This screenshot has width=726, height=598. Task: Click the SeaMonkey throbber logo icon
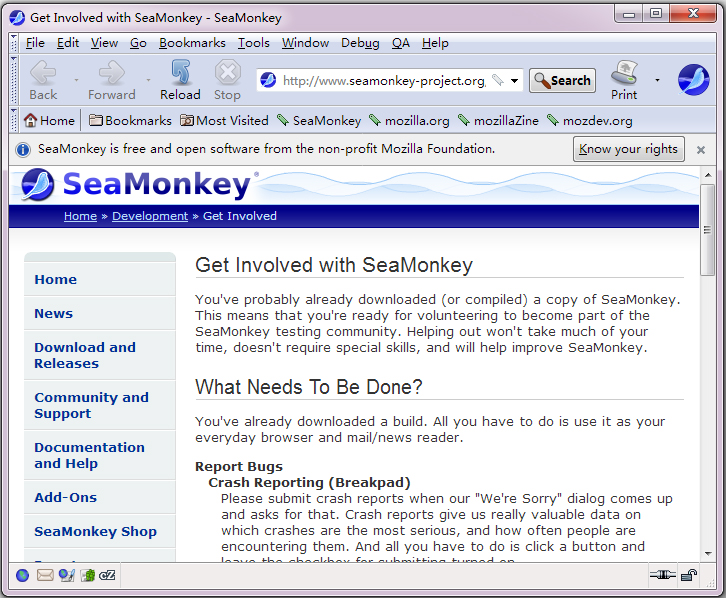pos(693,80)
